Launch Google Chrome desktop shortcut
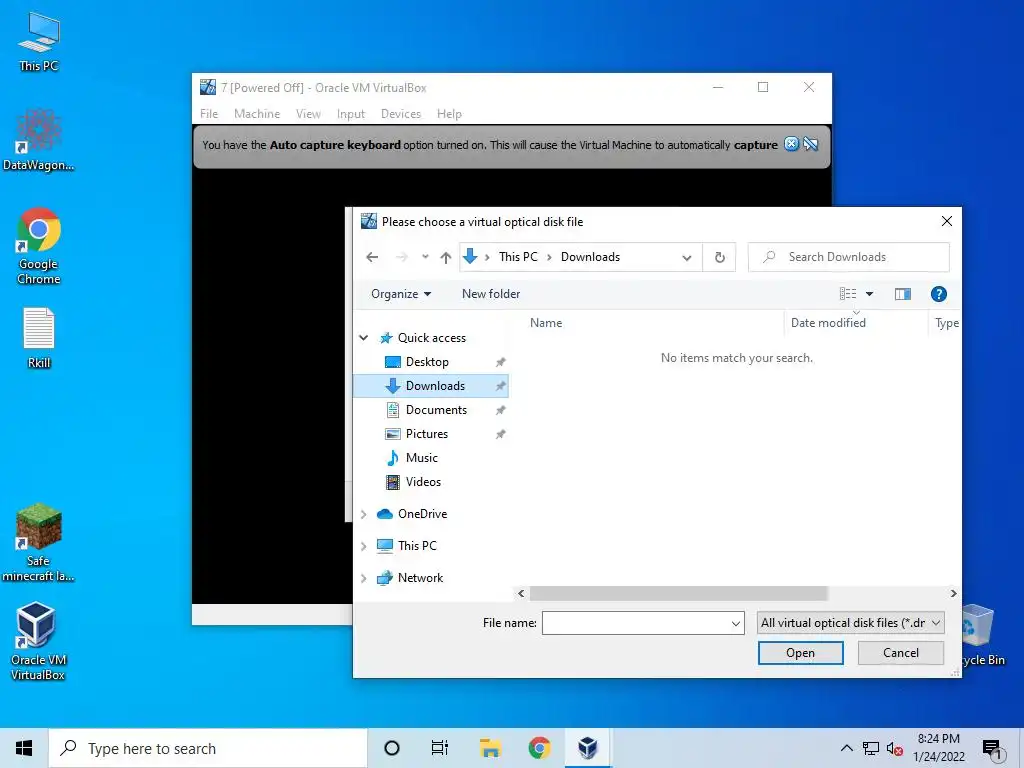The height and width of the screenshot is (768, 1024). (x=39, y=246)
